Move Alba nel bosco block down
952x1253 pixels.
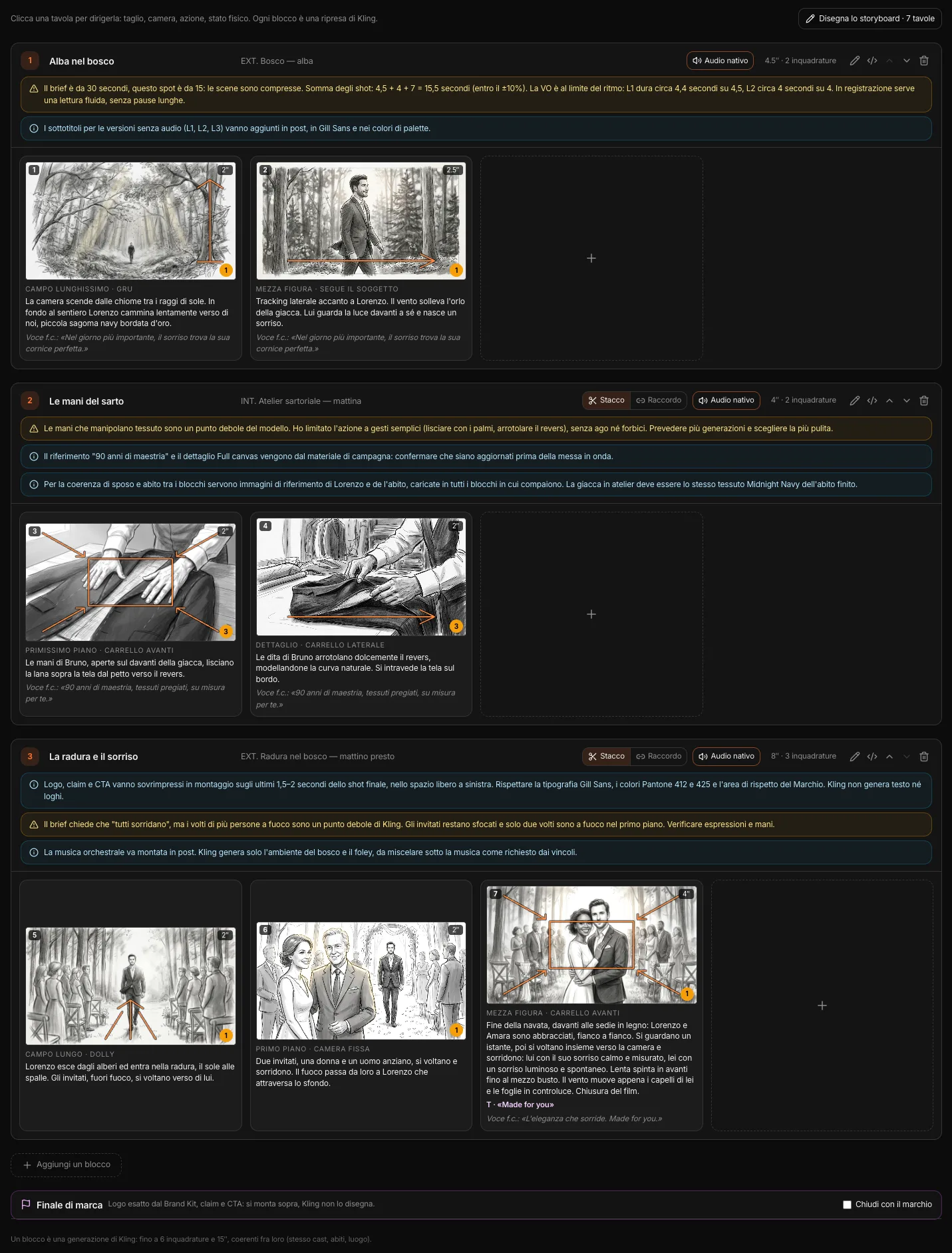(x=907, y=61)
